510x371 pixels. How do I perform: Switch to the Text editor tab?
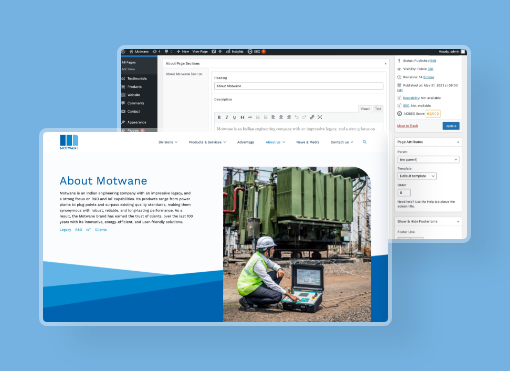378,109
